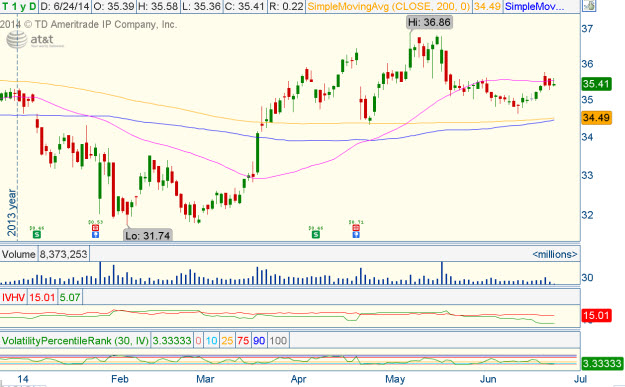Click the 32 price axis label

pos(587,215)
